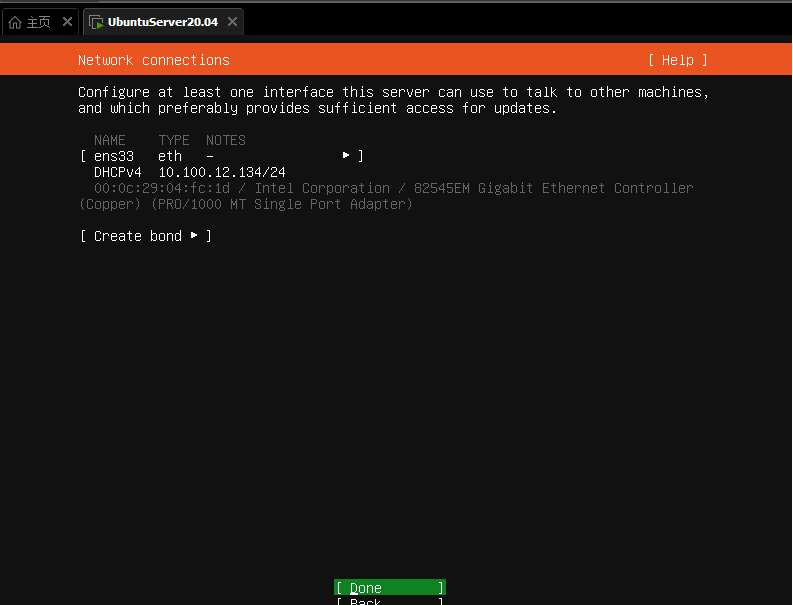This screenshot has height=605, width=793.
Task: Select the ens33 network interface entry
Action: 222,156
